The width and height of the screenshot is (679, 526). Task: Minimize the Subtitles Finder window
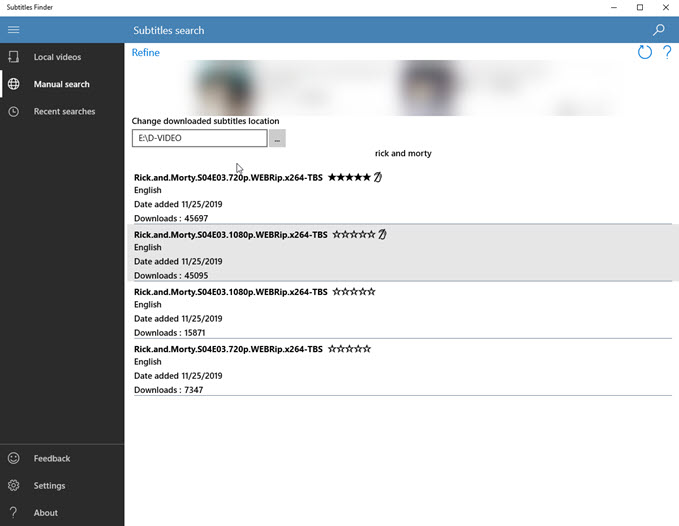click(x=614, y=7)
